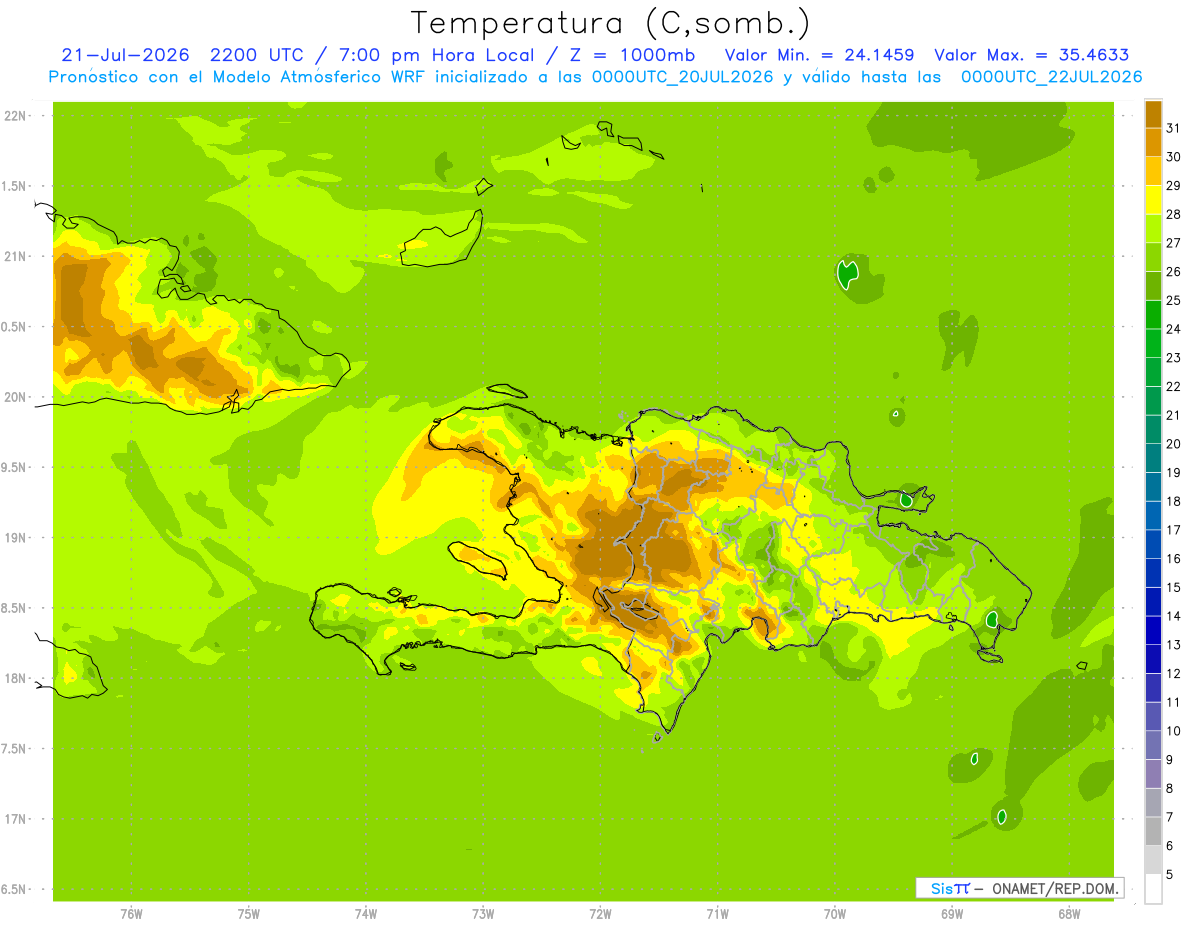This screenshot has width=1200, height=927.
Task: Click the "17" value on the color scale
Action: 1174,530
